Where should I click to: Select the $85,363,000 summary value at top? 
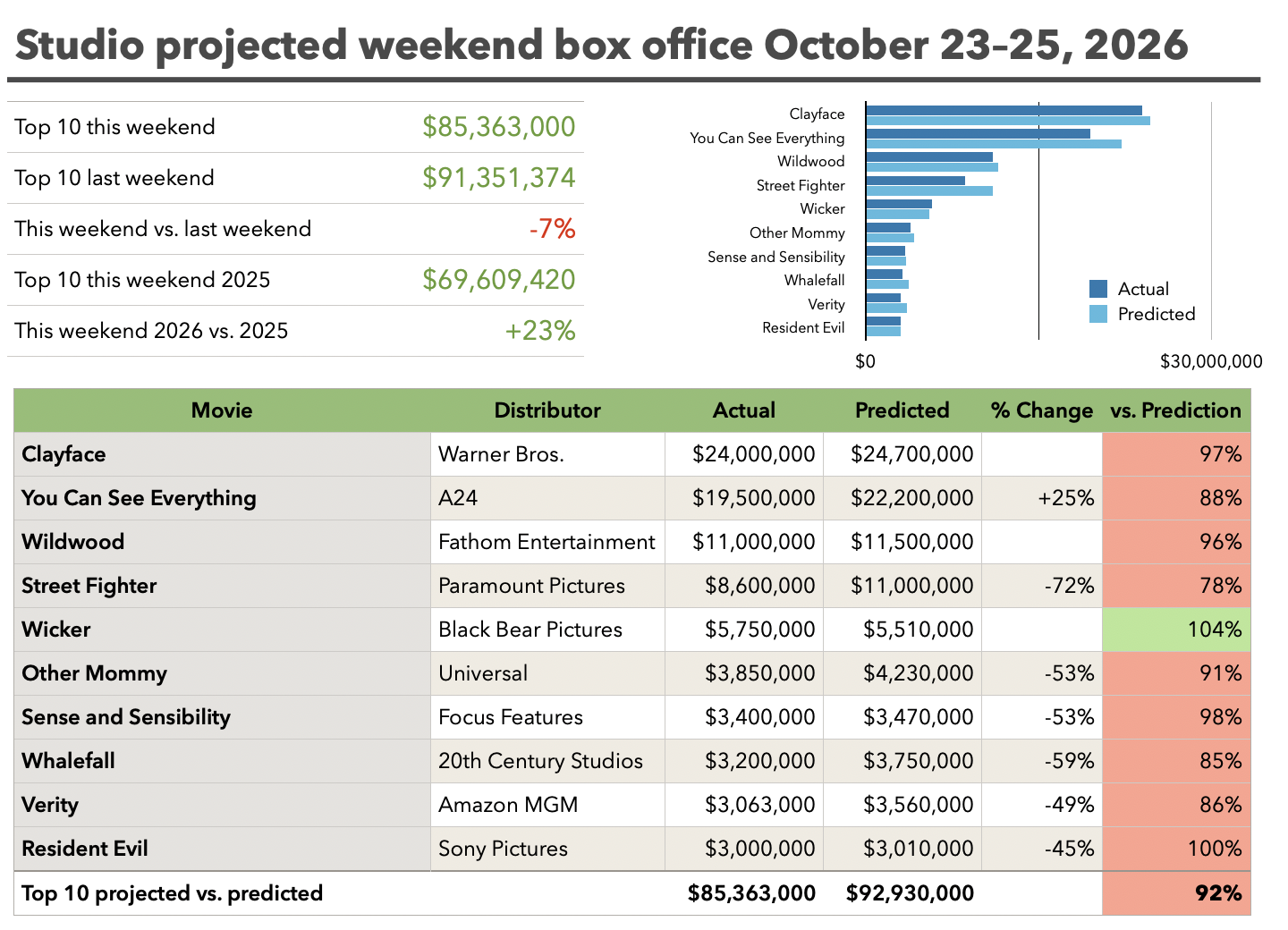pos(499,127)
